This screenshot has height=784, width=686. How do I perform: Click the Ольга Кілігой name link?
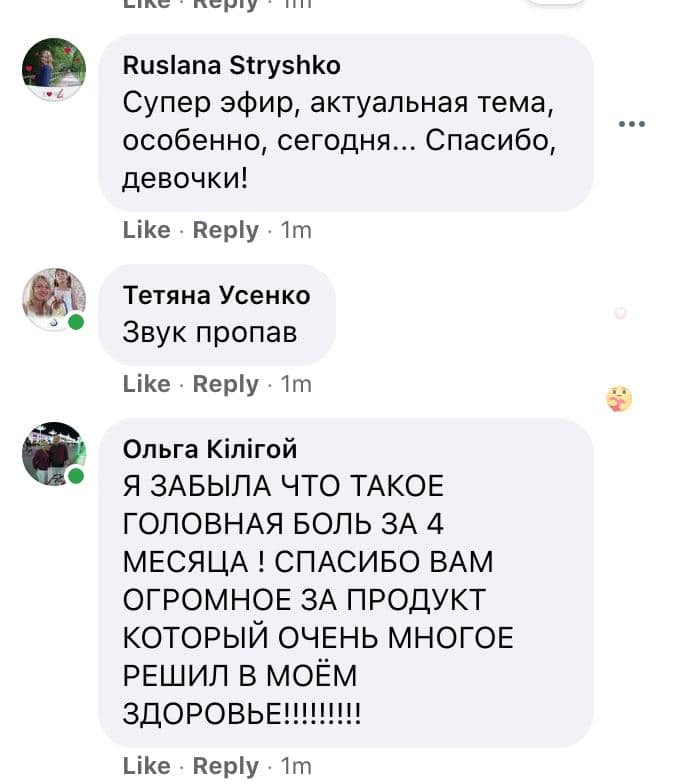209,449
